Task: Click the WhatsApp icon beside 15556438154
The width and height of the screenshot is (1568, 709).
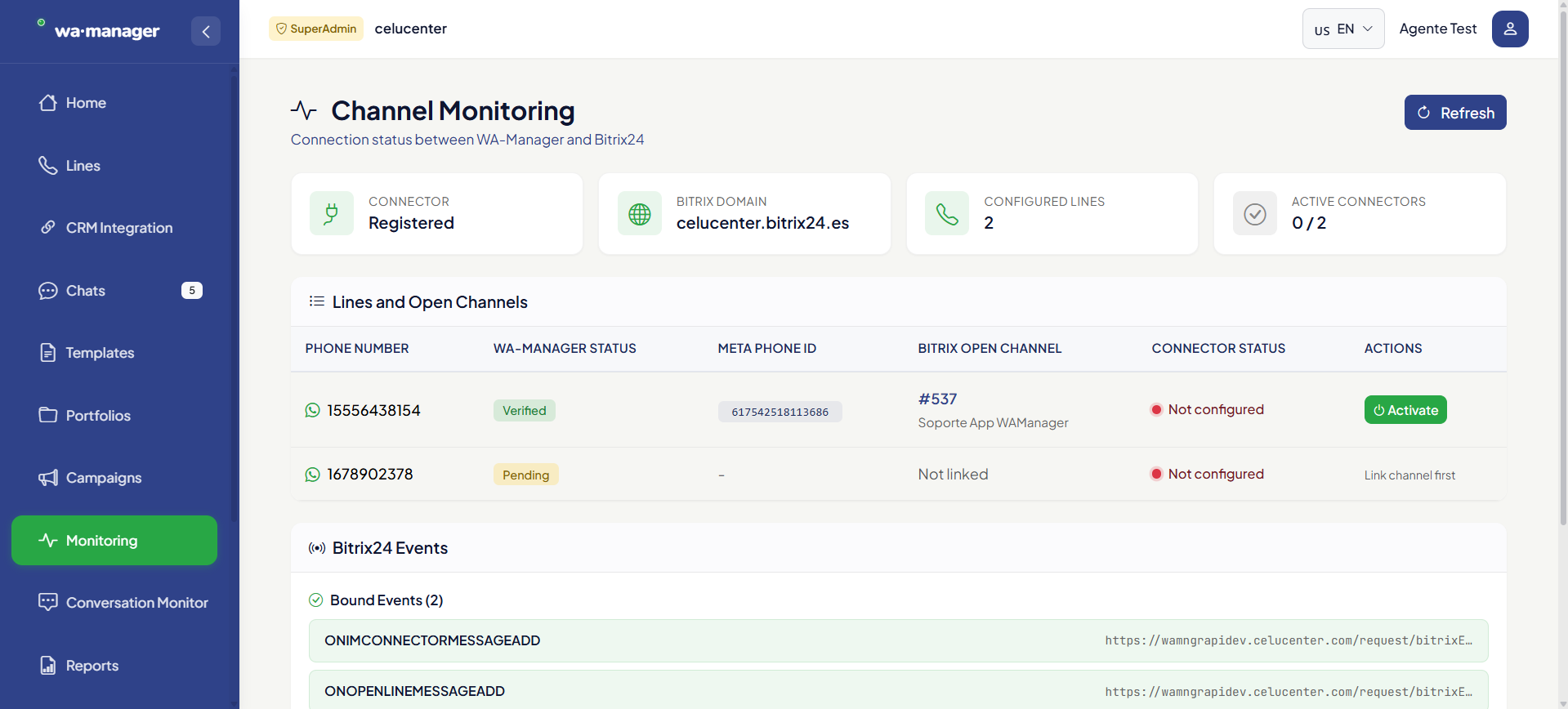Action: click(x=313, y=410)
